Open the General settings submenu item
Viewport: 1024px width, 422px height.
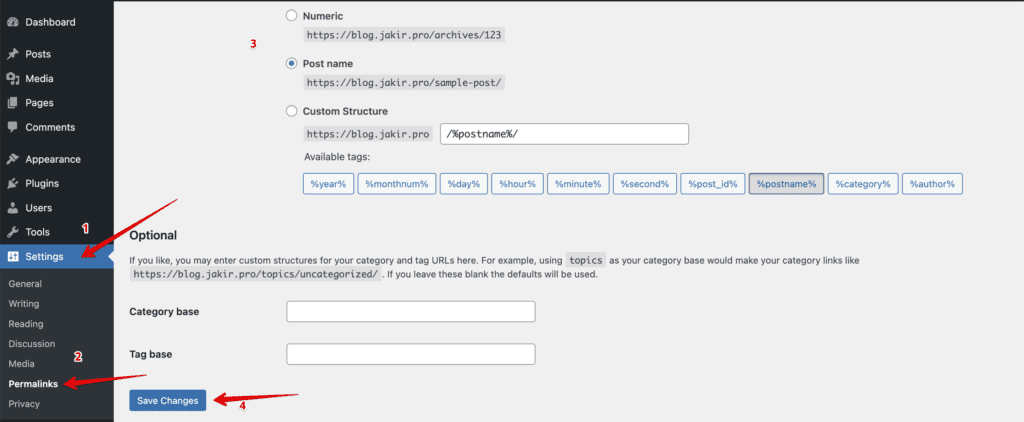pos(25,284)
